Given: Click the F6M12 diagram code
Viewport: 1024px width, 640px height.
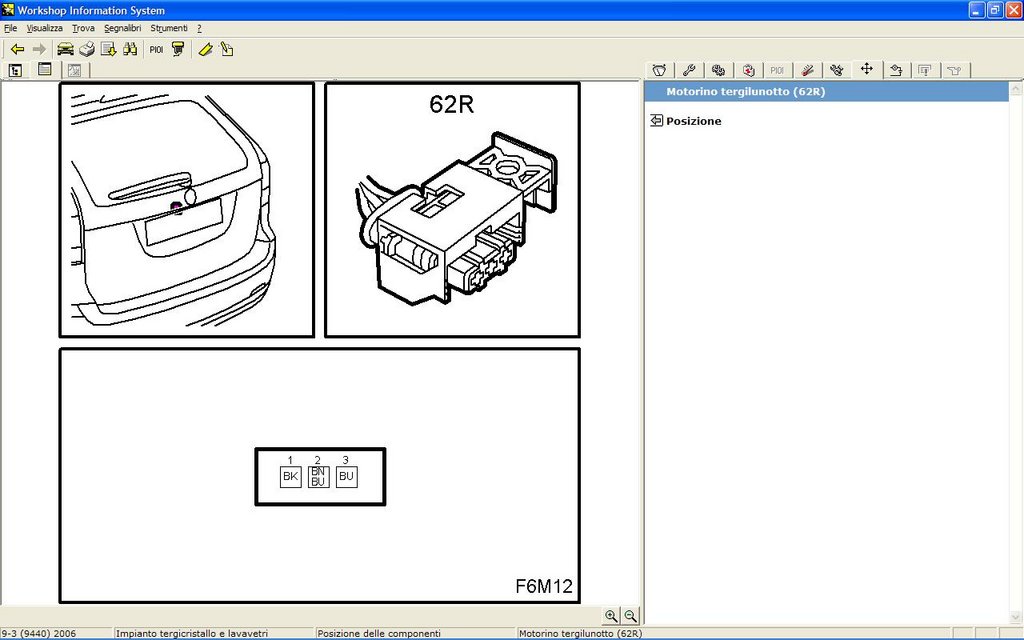Looking at the screenshot, I should (544, 586).
